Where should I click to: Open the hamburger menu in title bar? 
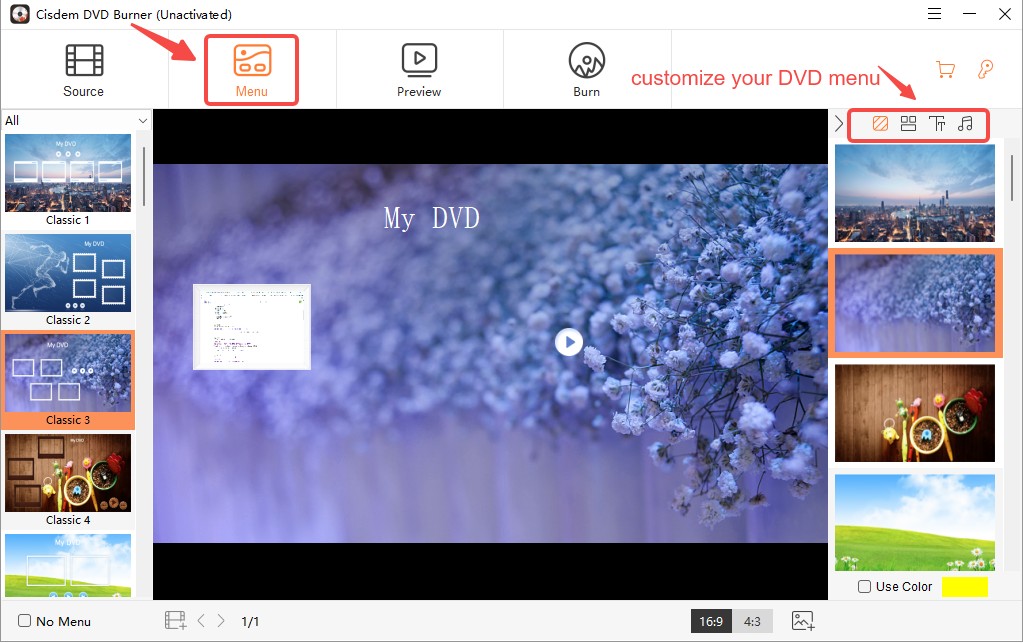pyautogui.click(x=934, y=14)
